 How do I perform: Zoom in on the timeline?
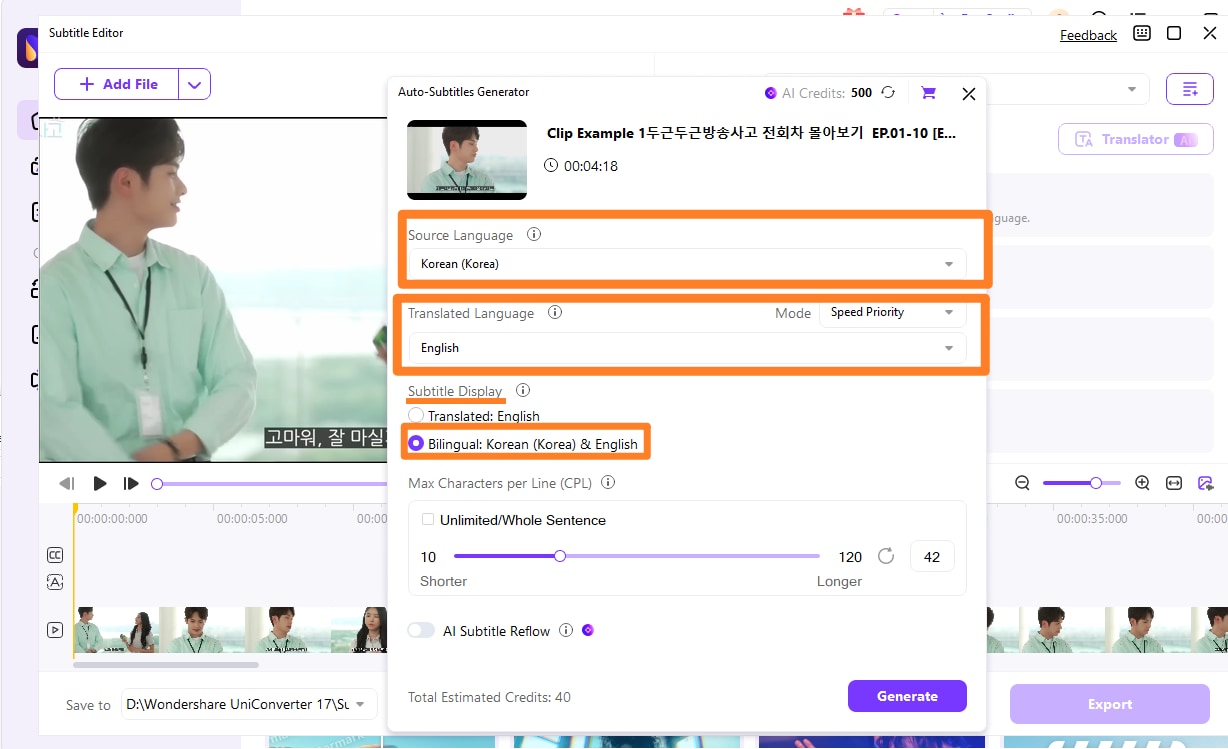[x=1142, y=482]
